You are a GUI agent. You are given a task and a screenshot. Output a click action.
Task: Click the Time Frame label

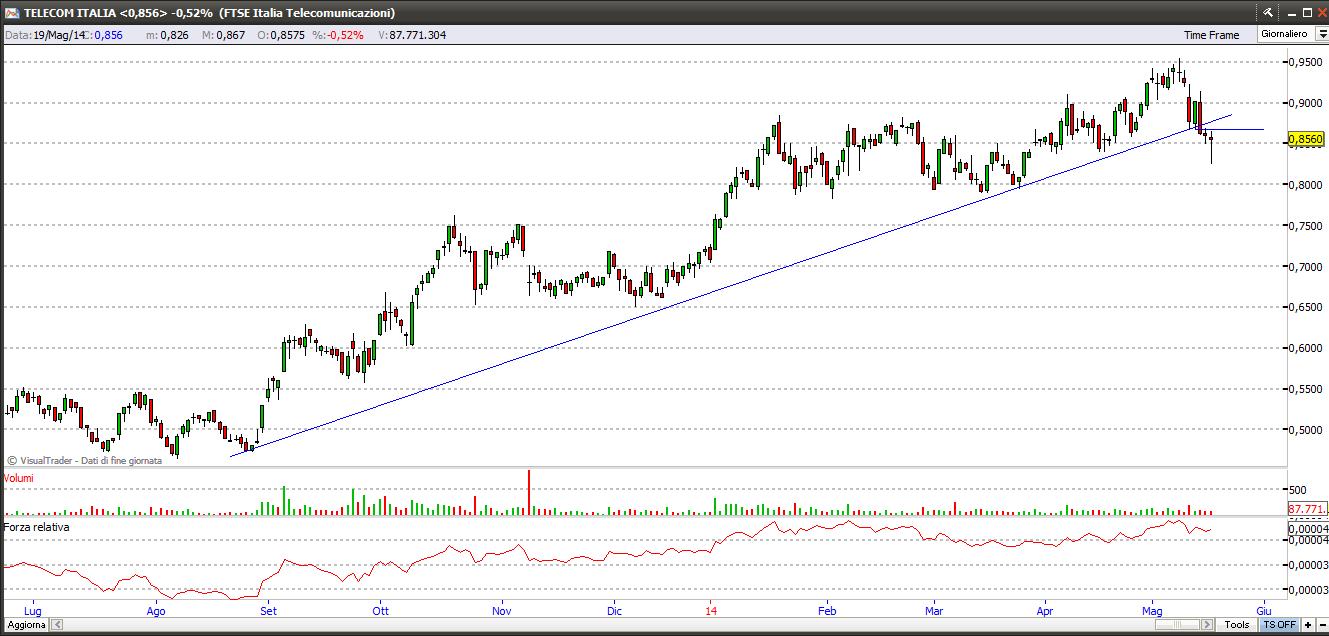(1211, 35)
